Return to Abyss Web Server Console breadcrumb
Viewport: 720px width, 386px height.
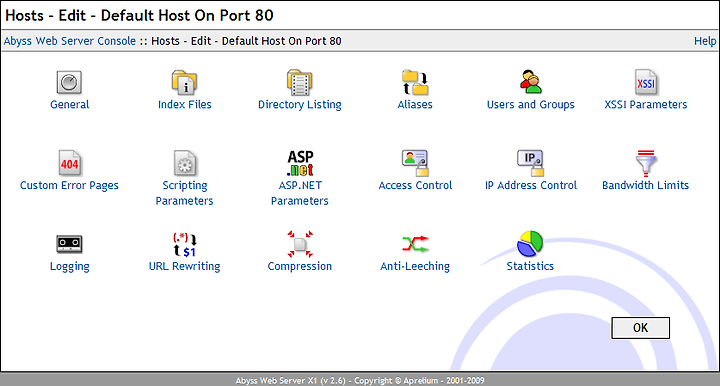click(x=70, y=41)
